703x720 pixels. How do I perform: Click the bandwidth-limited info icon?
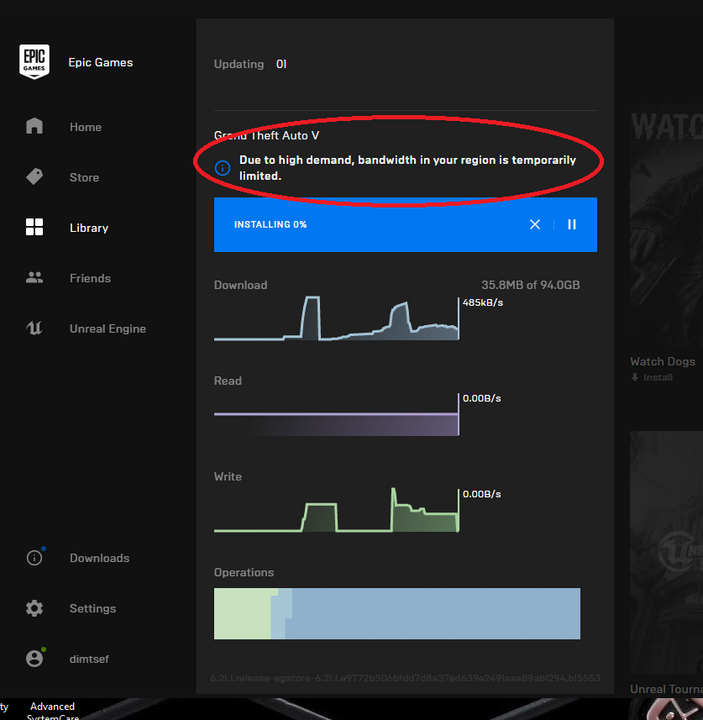coord(223,168)
